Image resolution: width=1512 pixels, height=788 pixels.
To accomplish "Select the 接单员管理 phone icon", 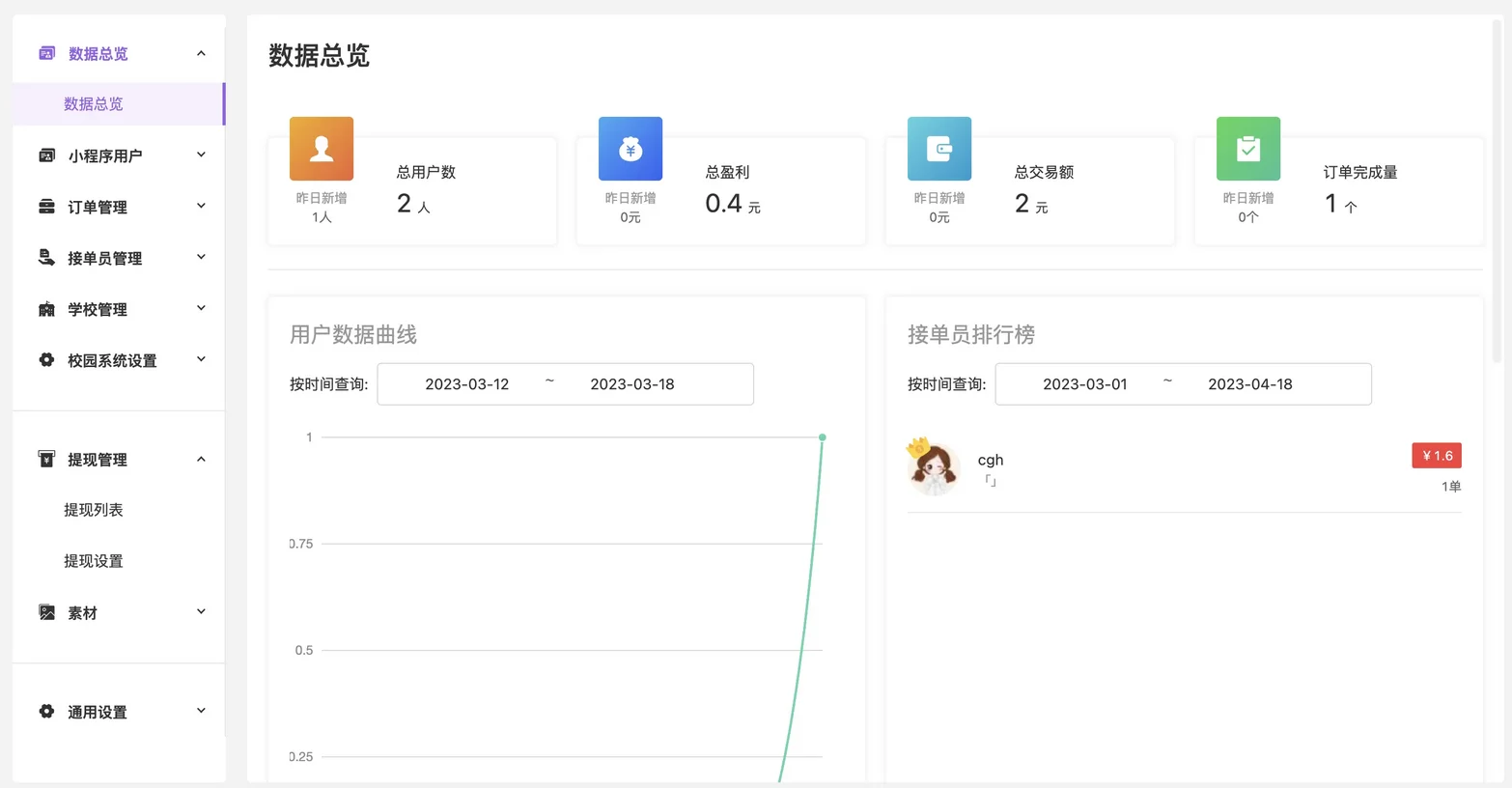I will click(45, 257).
